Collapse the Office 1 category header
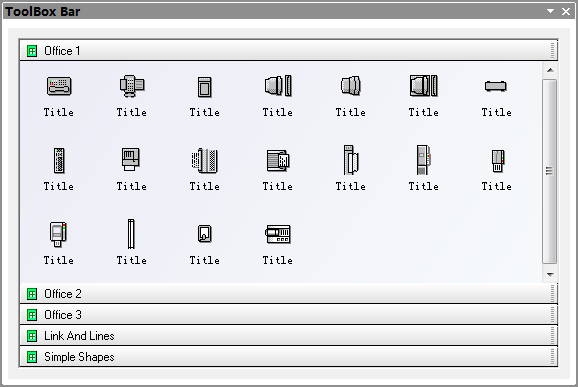 (x=288, y=50)
